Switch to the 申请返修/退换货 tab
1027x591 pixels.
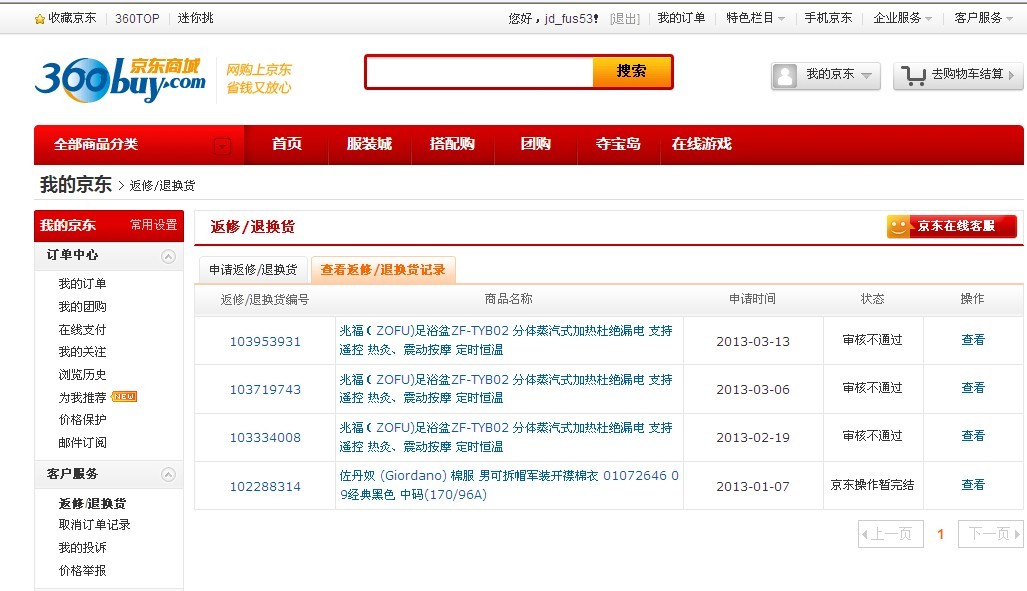pyautogui.click(x=251, y=269)
